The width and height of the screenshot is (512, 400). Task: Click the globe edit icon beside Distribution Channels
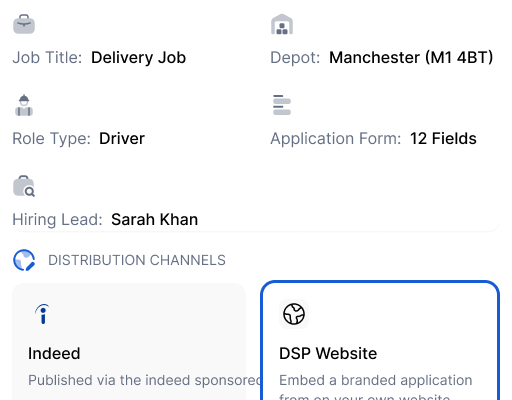click(24, 260)
